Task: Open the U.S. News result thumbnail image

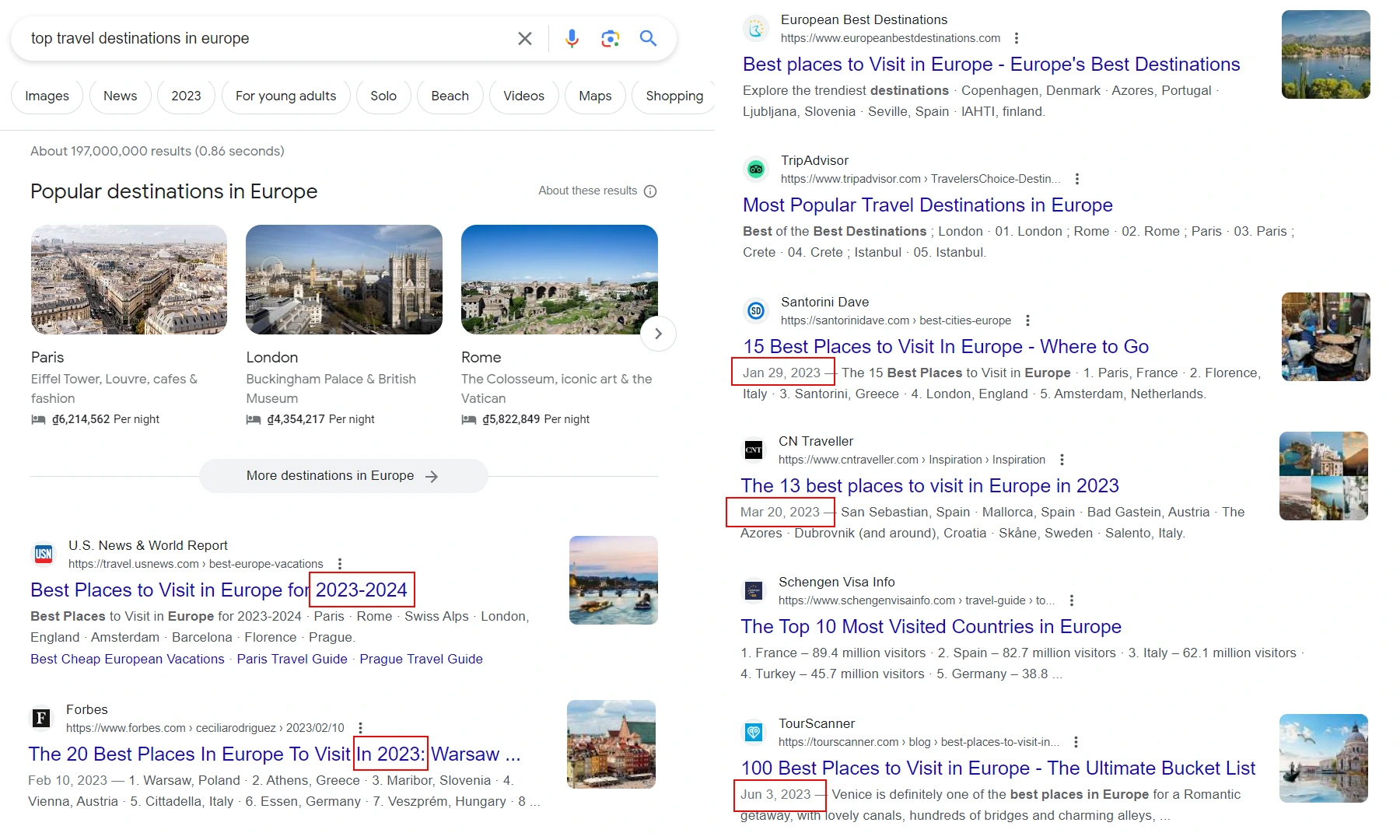Action: tap(614, 580)
